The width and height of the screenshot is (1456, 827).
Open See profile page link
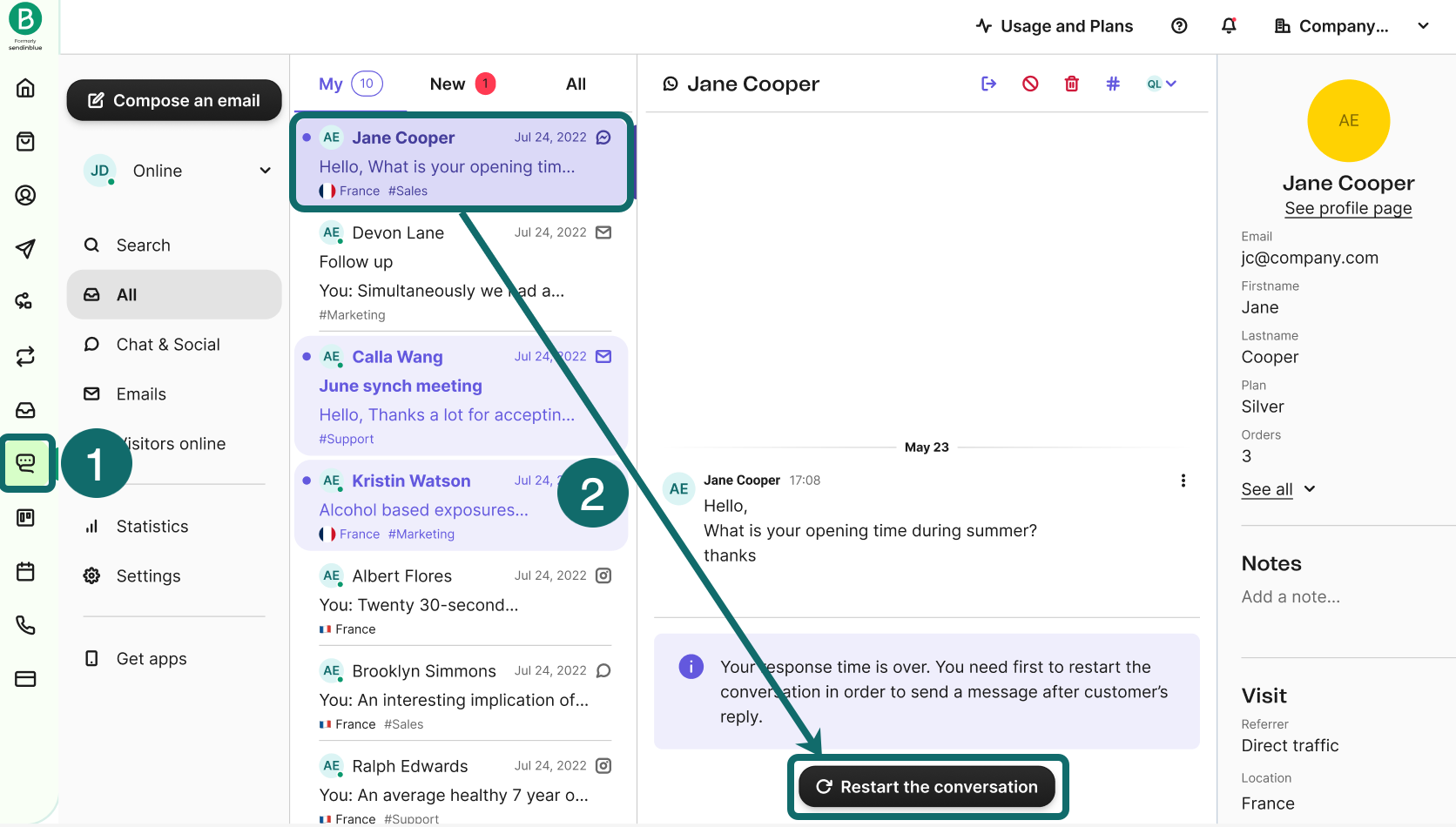[x=1348, y=208]
